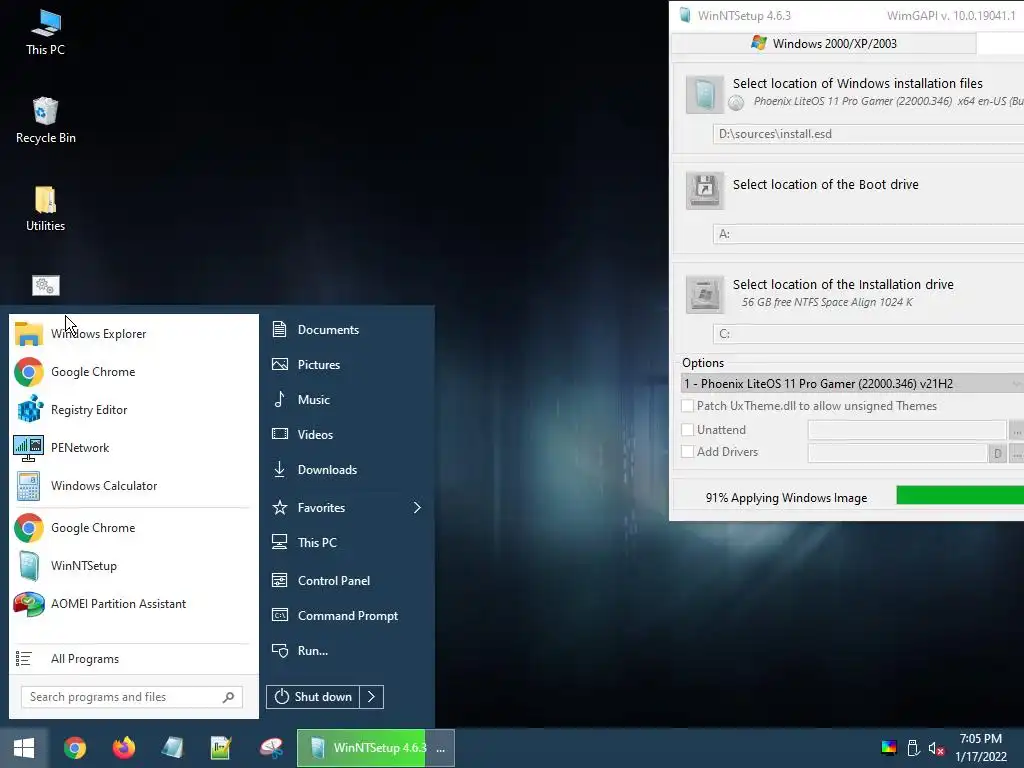The image size is (1024, 768).
Task: Click the settings gears desktop shortcut icon
Action: (x=46, y=285)
